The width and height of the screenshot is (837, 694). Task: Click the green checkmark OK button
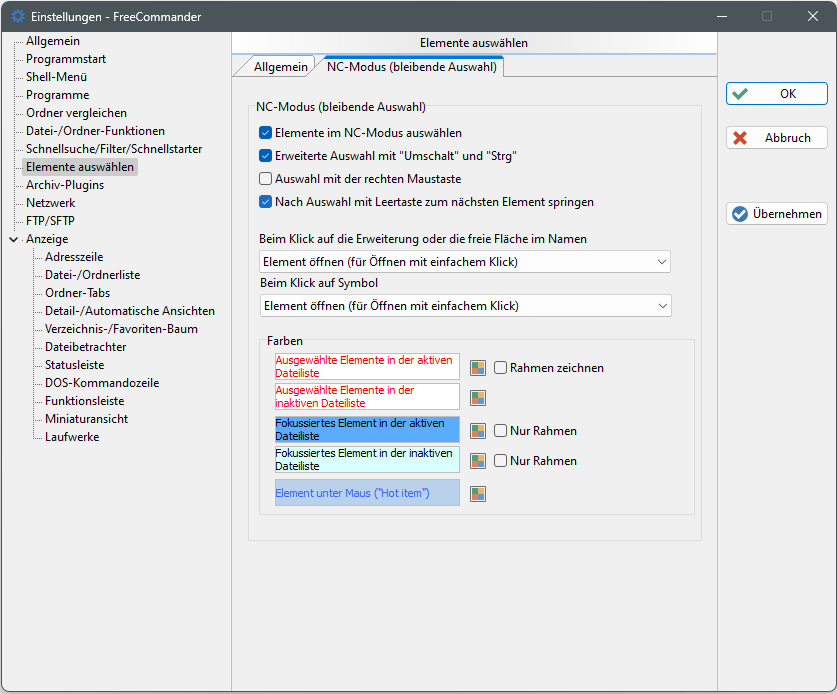(777, 93)
